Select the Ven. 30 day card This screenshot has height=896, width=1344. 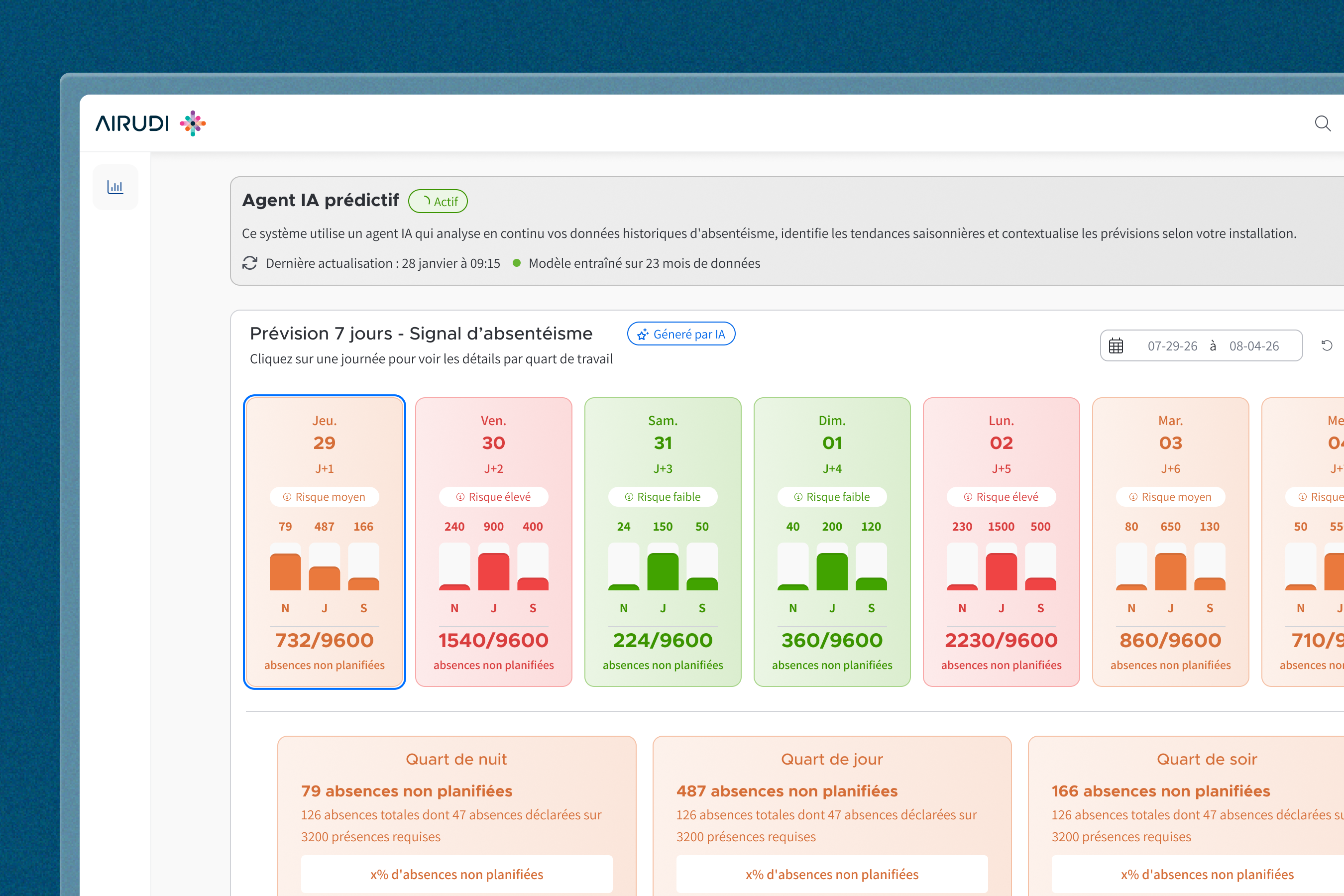pyautogui.click(x=494, y=542)
